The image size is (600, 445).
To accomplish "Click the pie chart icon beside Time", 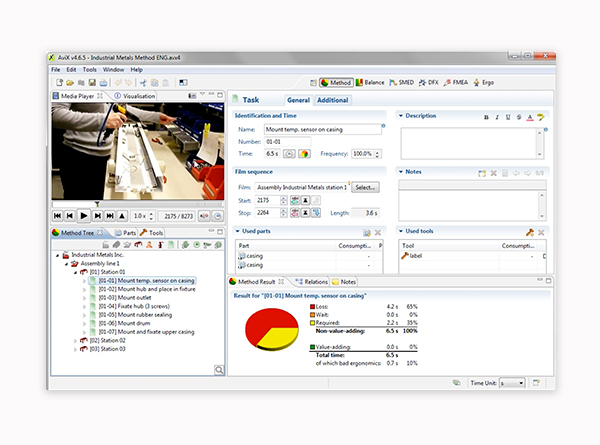I will 304,154.
